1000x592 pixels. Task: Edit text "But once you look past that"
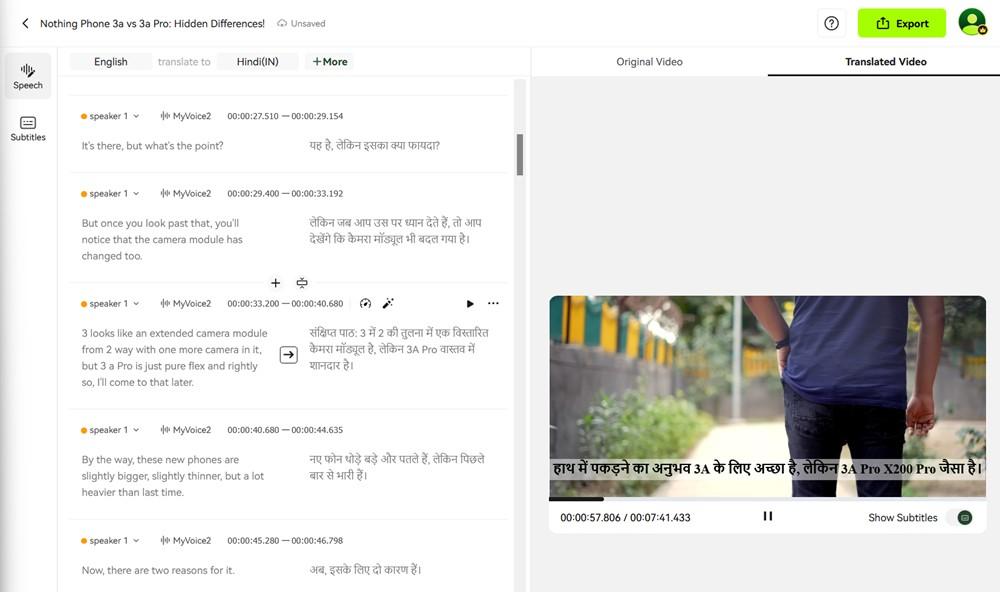point(162,239)
